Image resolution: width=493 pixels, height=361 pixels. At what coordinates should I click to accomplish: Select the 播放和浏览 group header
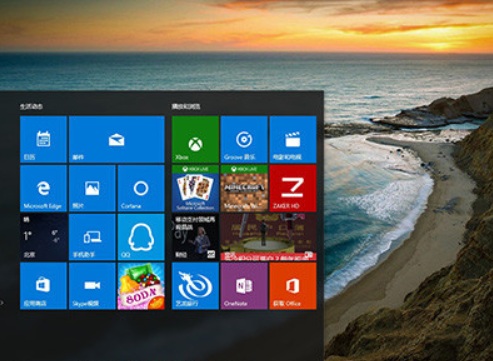(186, 107)
